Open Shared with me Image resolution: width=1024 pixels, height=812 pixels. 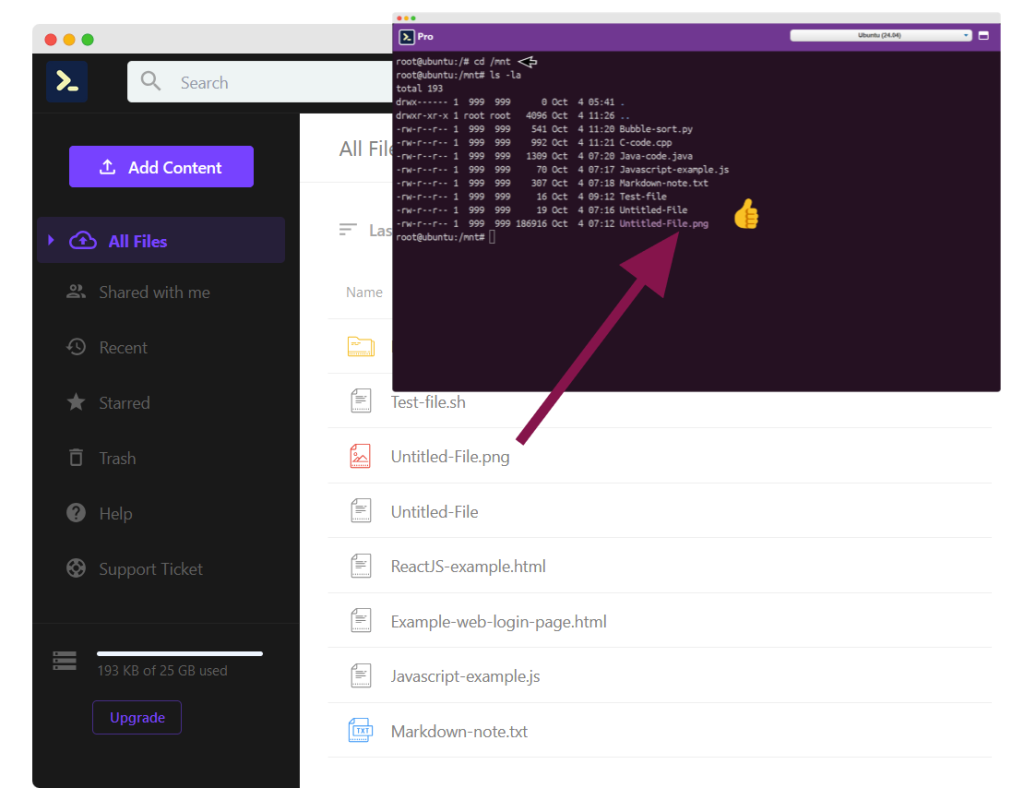tap(154, 292)
